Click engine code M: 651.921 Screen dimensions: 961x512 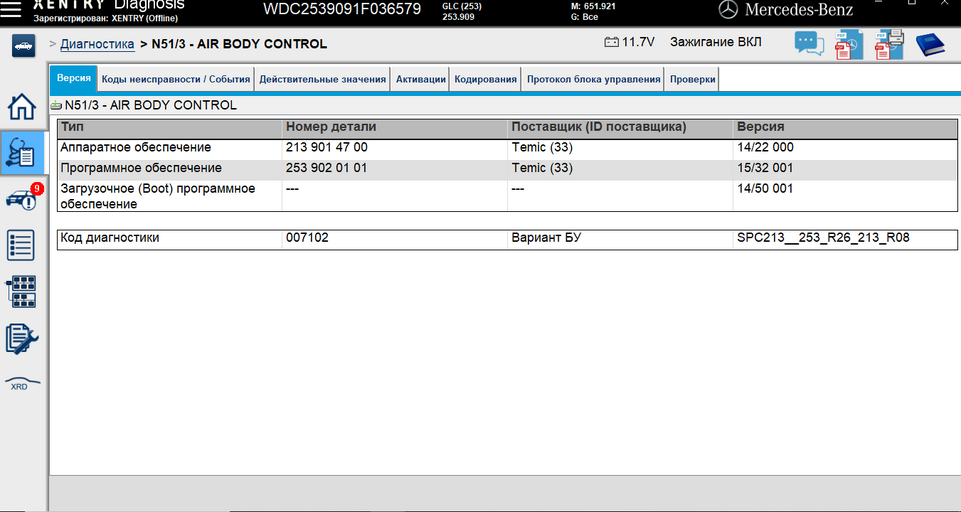[x=593, y=6]
